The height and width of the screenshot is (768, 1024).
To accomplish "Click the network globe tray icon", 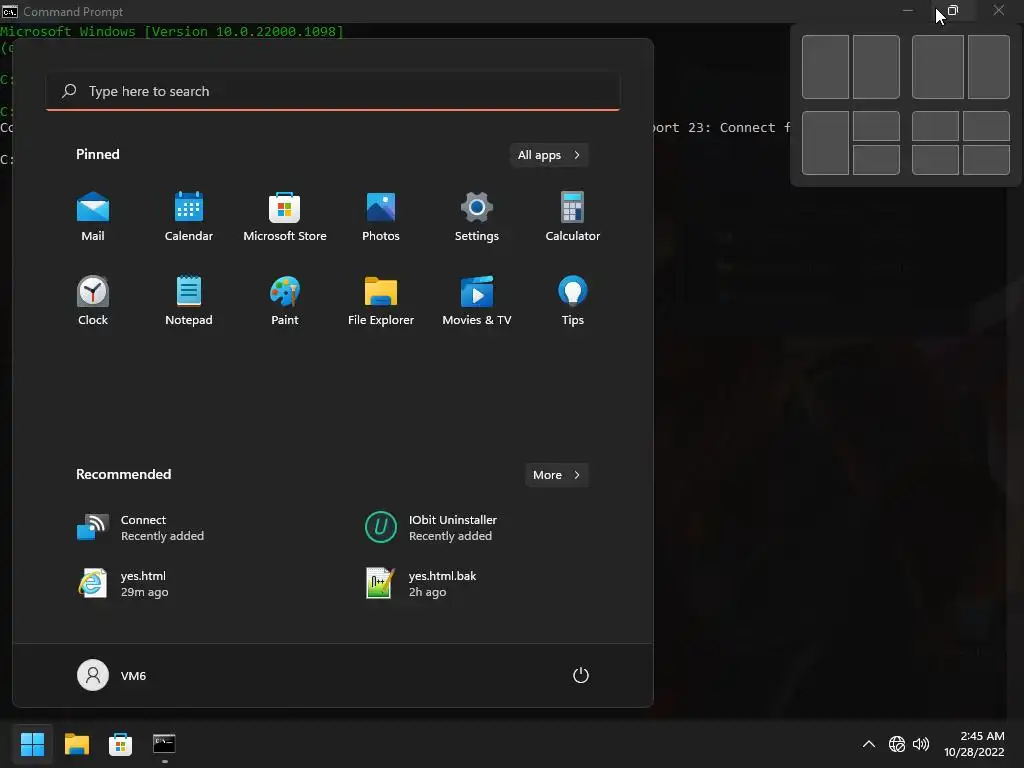I will coord(897,744).
